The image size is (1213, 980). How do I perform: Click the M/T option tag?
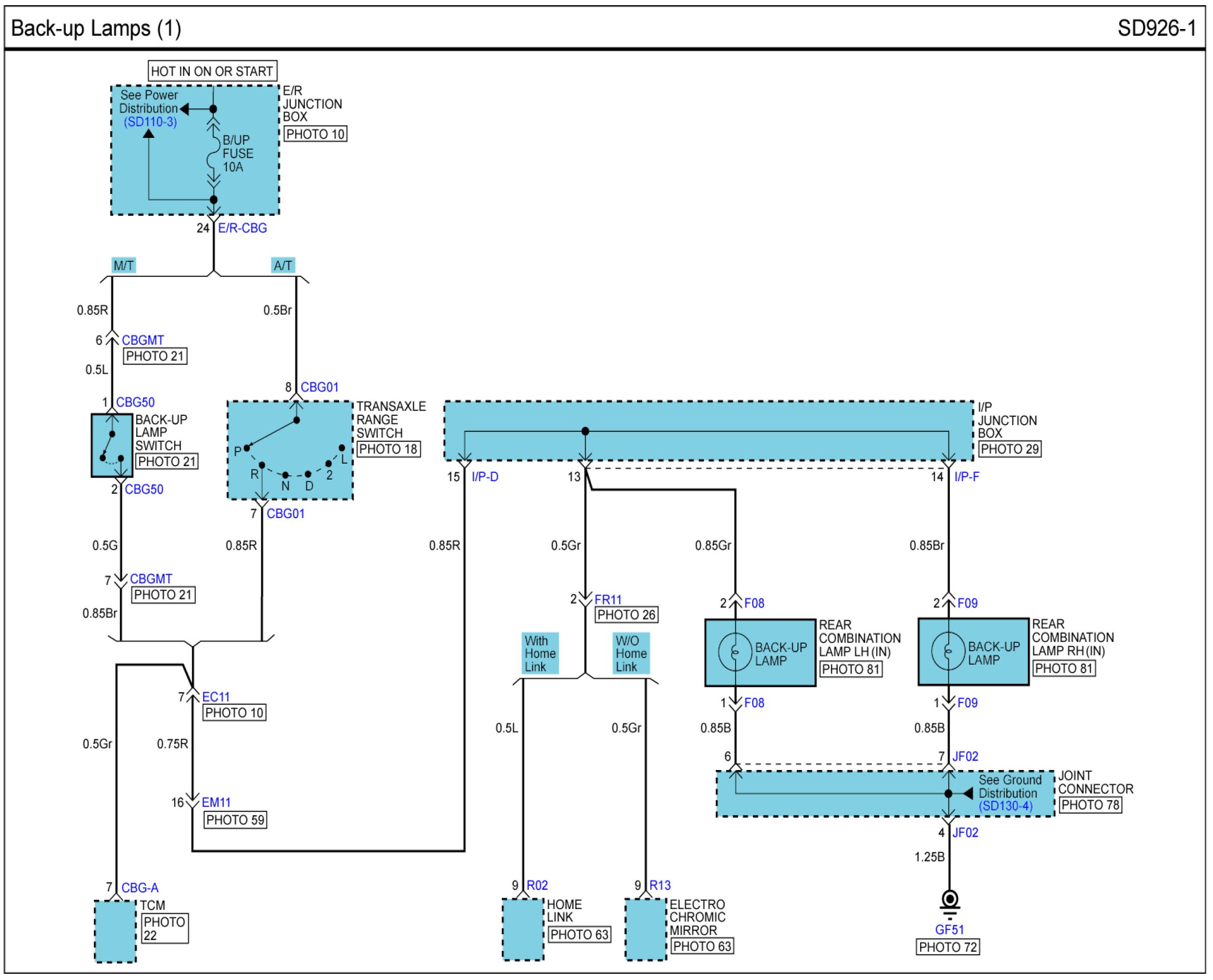(x=123, y=265)
